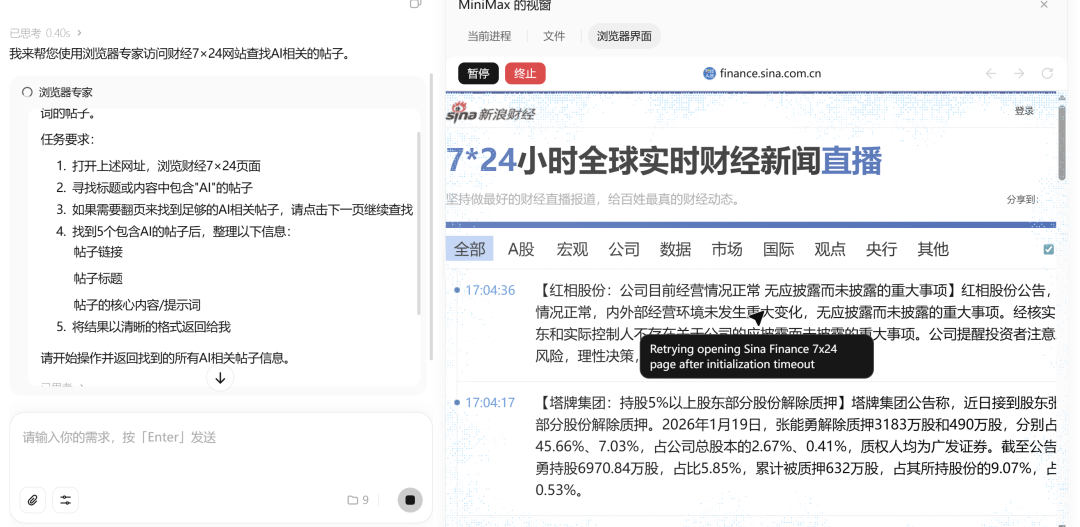The image size is (1080, 527).
Task: Click the 暂停 pause button
Action: [478, 74]
